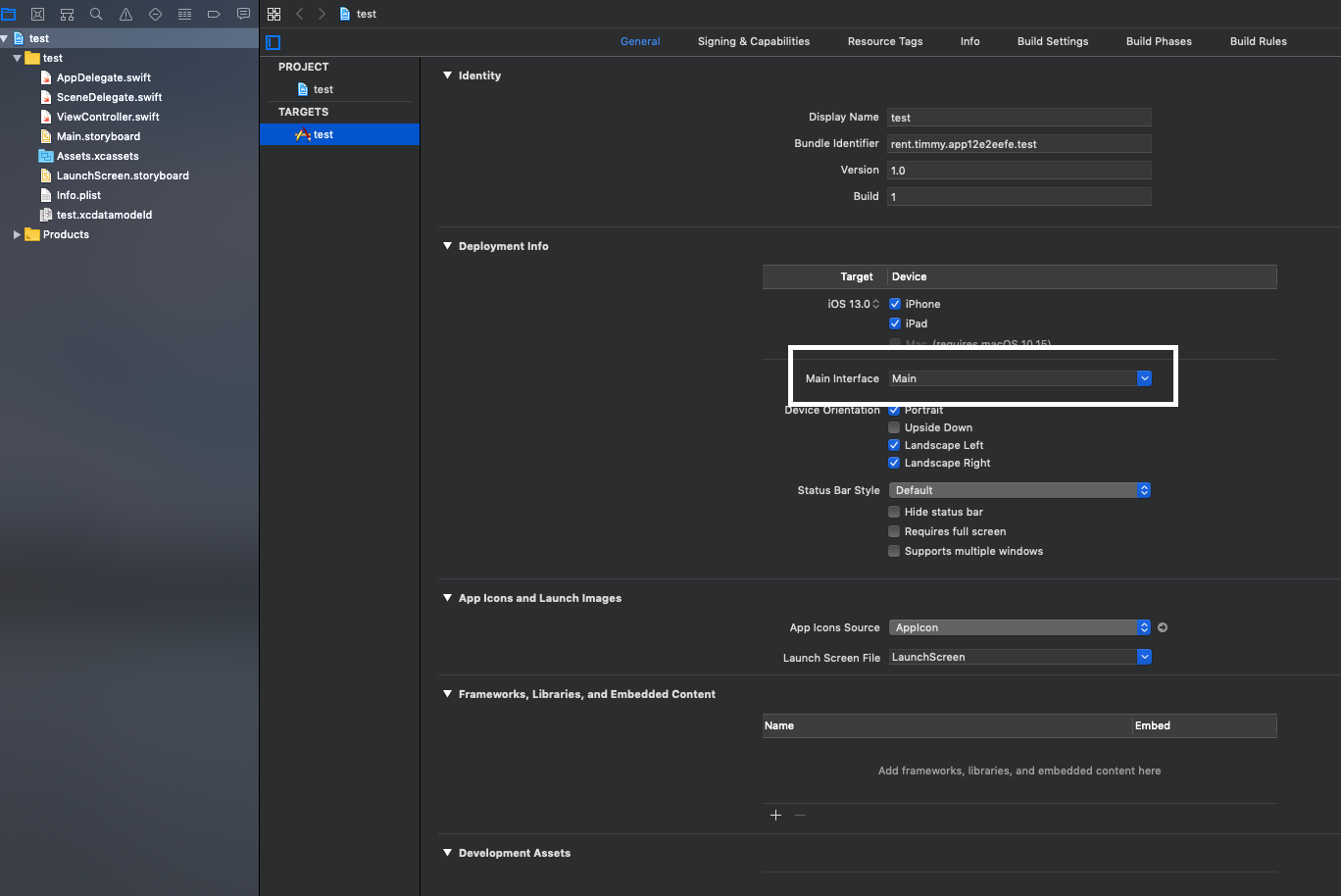The height and width of the screenshot is (896, 1341).
Task: Toggle the iPad device checkbox
Action: click(895, 324)
